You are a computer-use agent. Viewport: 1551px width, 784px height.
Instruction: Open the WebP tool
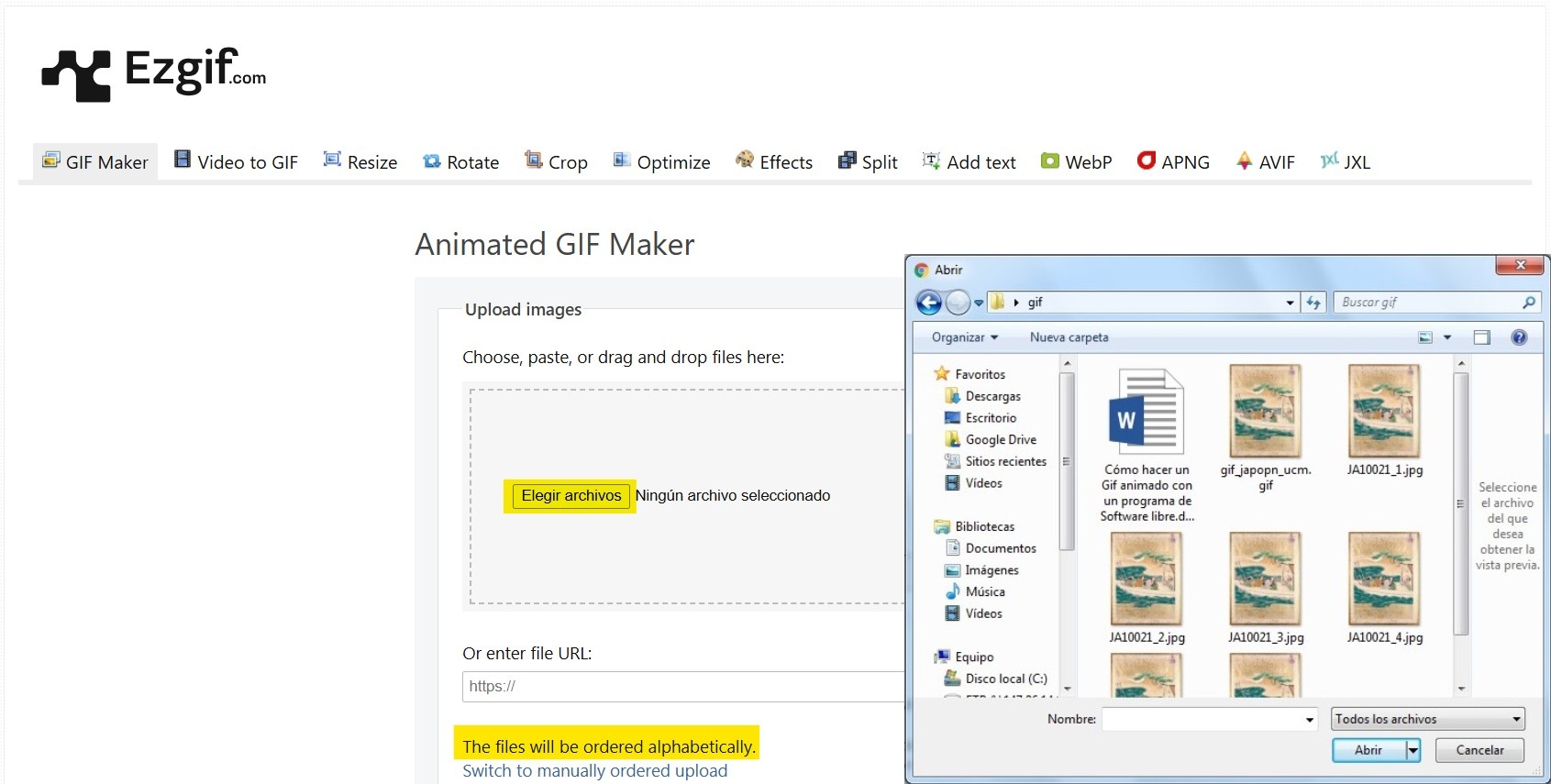1076,162
